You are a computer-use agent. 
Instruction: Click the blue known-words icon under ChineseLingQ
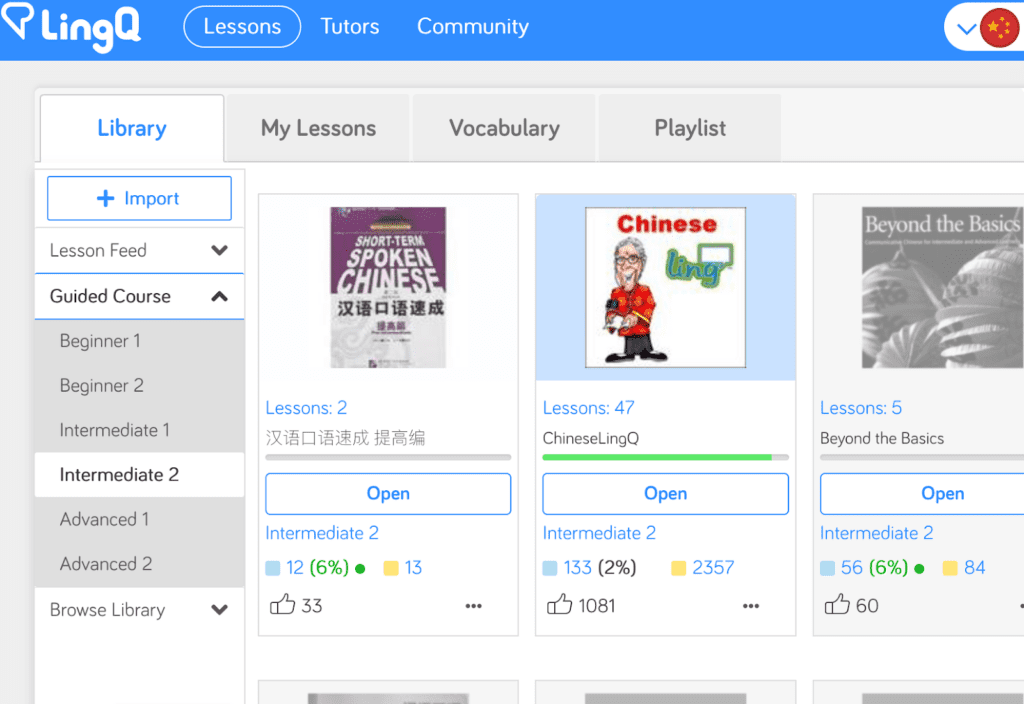tap(551, 567)
